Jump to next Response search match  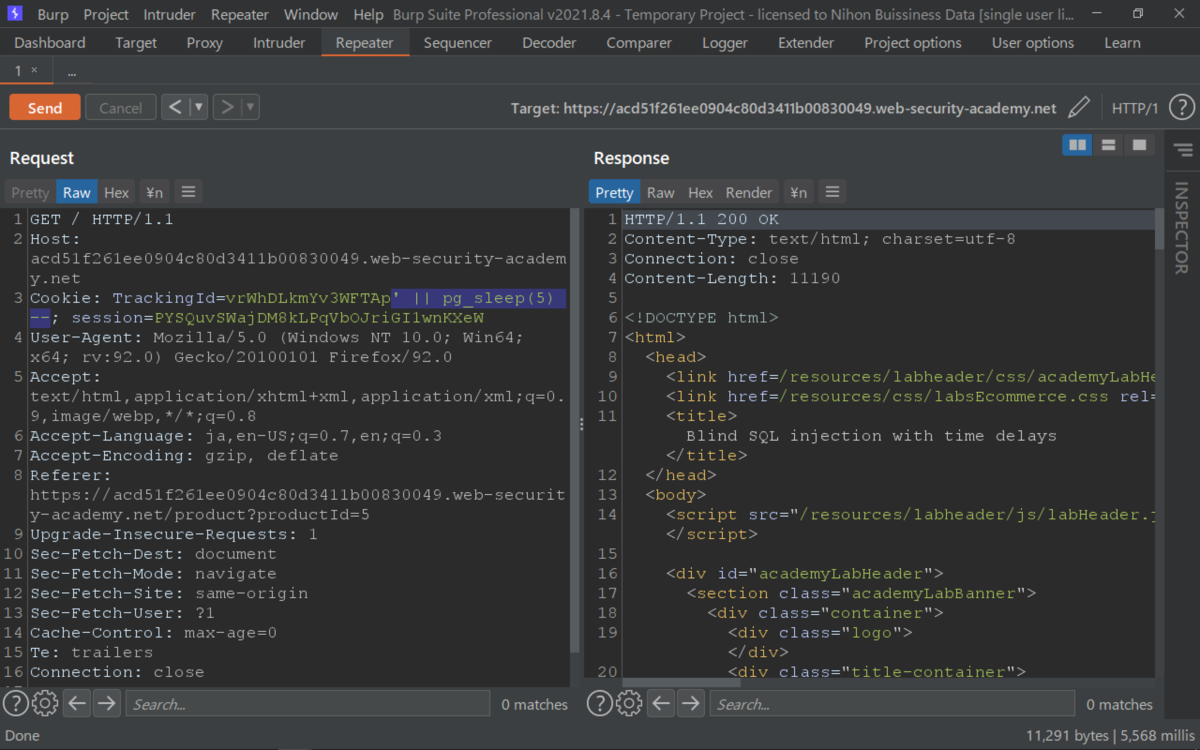tap(690, 703)
